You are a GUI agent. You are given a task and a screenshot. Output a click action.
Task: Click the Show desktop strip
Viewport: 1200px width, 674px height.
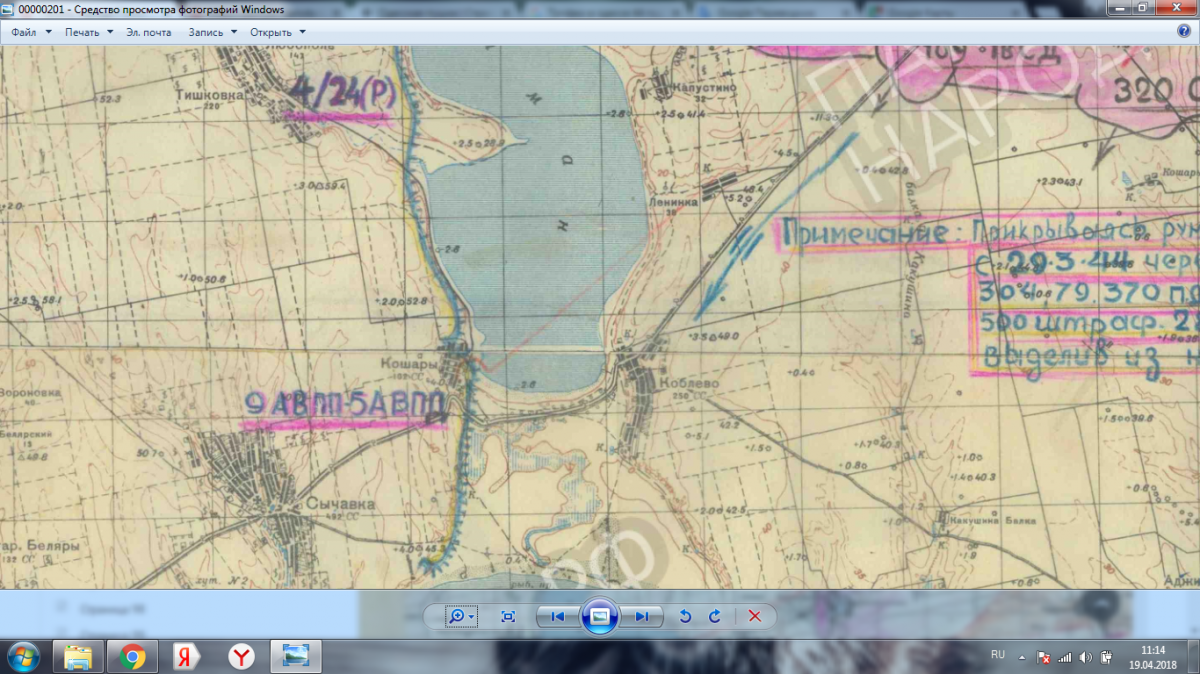[x=1193, y=657]
